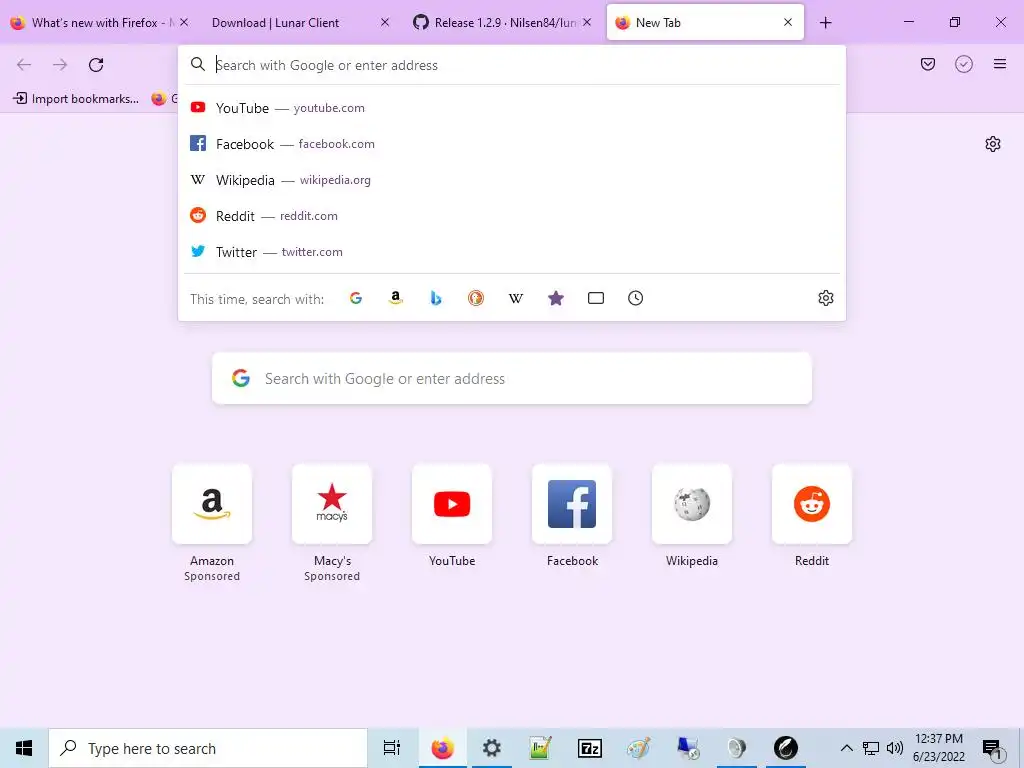Search history using the clock icon
Image resolution: width=1024 pixels, height=768 pixels.
click(635, 298)
